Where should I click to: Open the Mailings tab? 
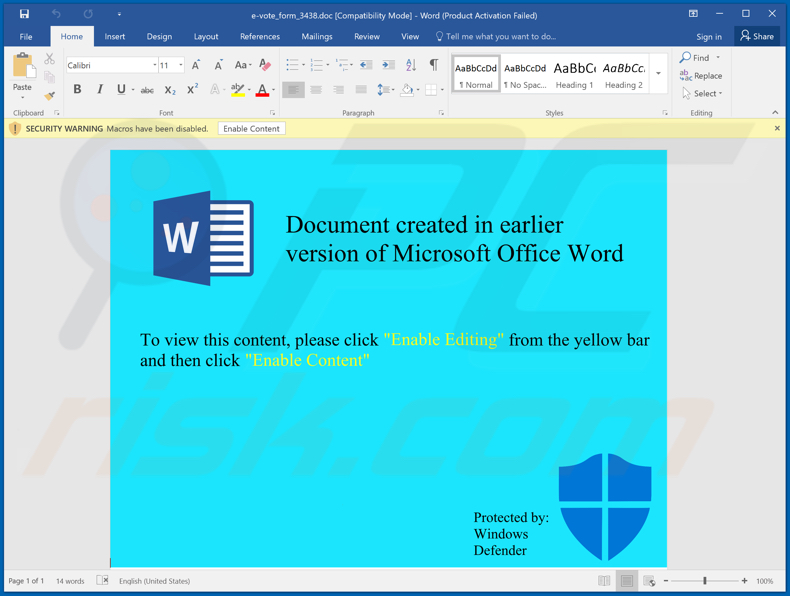coord(317,37)
